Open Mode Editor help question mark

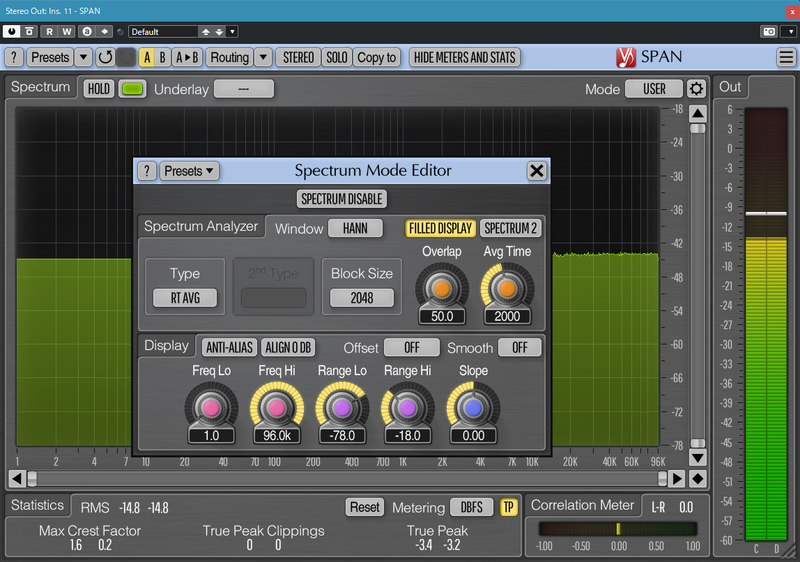pos(147,171)
